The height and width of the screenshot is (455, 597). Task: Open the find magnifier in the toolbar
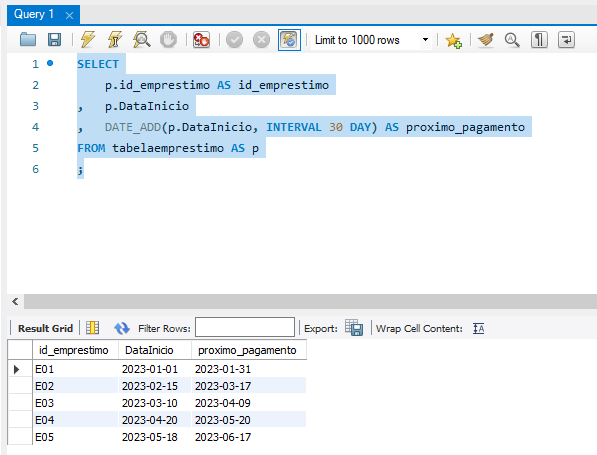pos(512,40)
